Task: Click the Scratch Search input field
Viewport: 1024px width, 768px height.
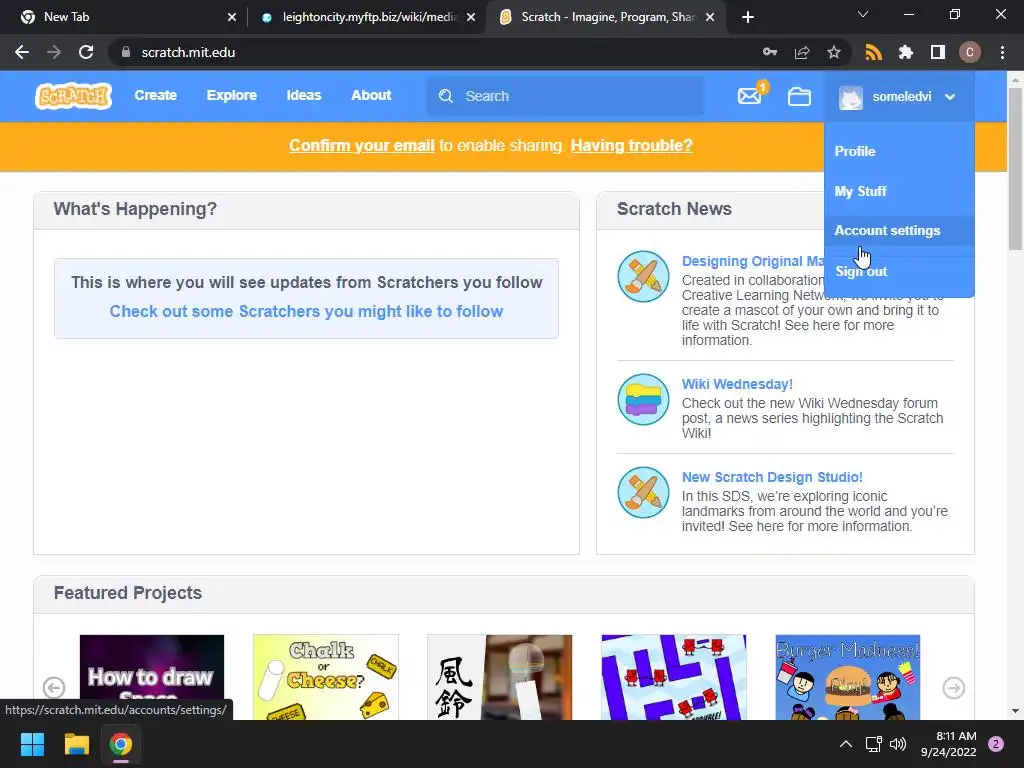Action: click(x=566, y=96)
